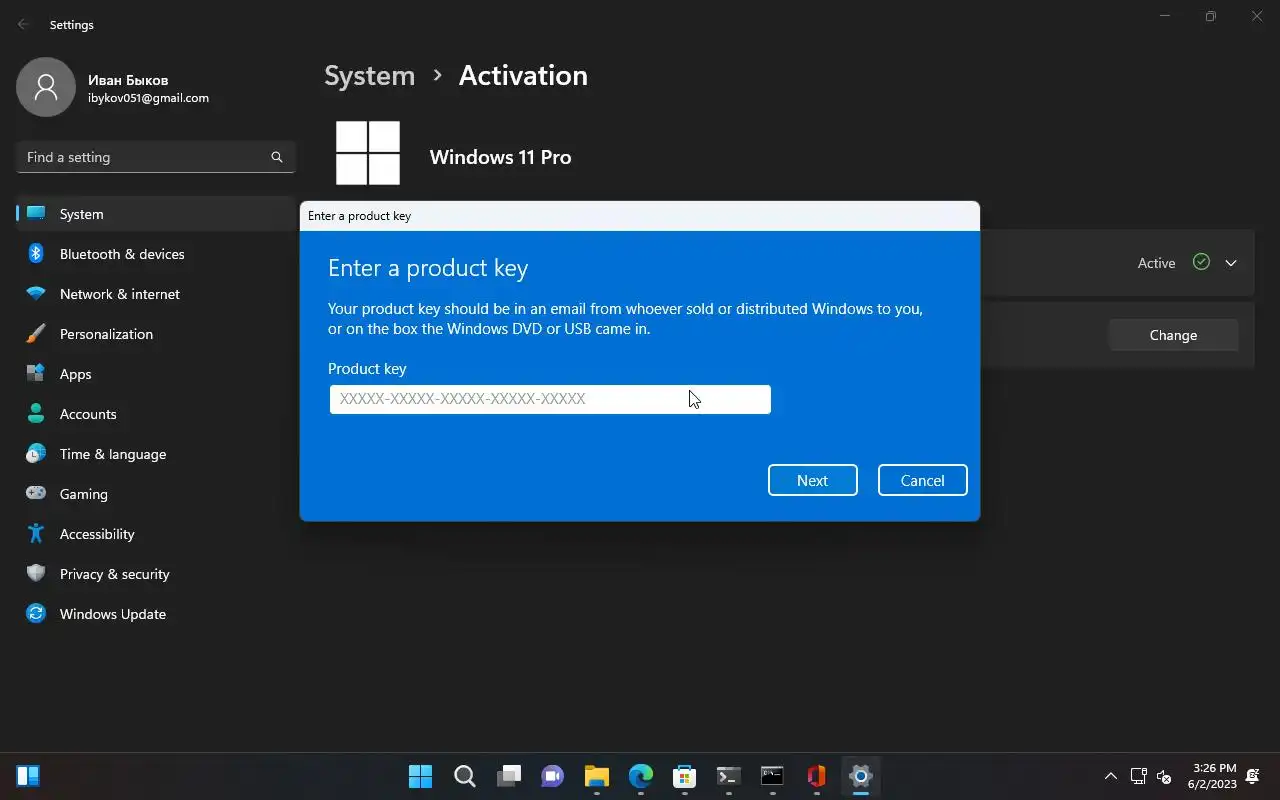The image size is (1280, 800).
Task: Open Microsoft Edge from the taskbar
Action: pos(641,776)
